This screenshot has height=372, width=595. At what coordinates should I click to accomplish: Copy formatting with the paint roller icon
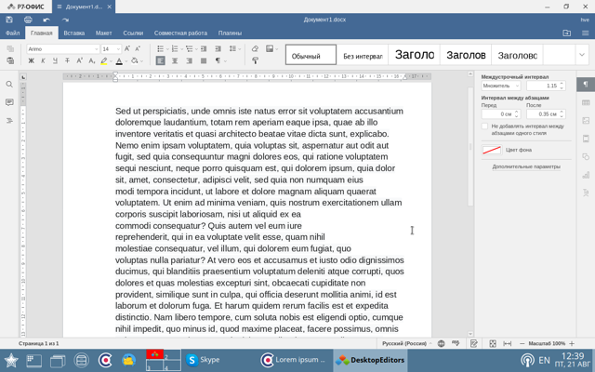click(x=255, y=61)
